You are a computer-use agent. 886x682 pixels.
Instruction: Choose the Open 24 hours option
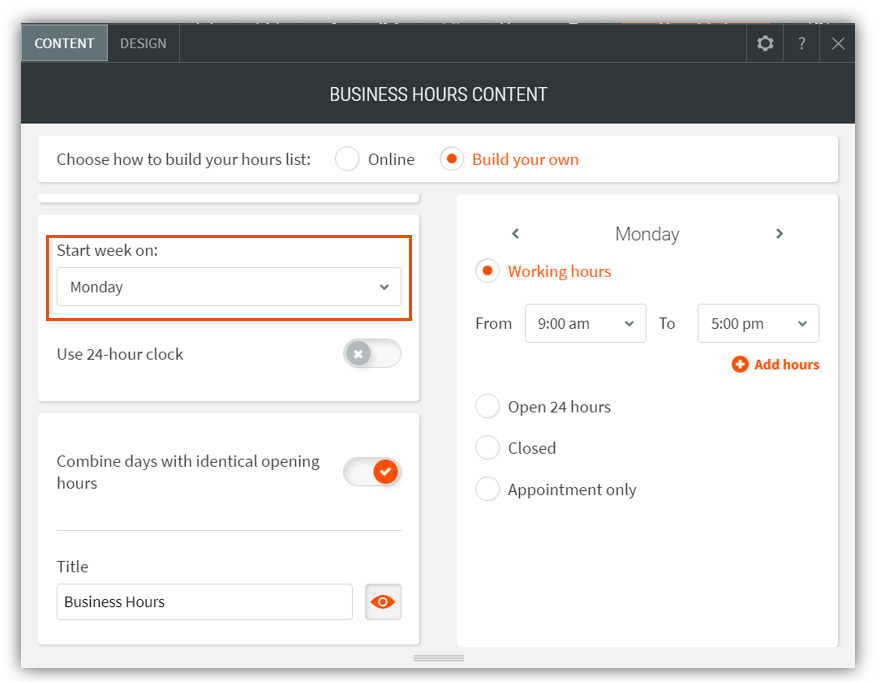488,407
